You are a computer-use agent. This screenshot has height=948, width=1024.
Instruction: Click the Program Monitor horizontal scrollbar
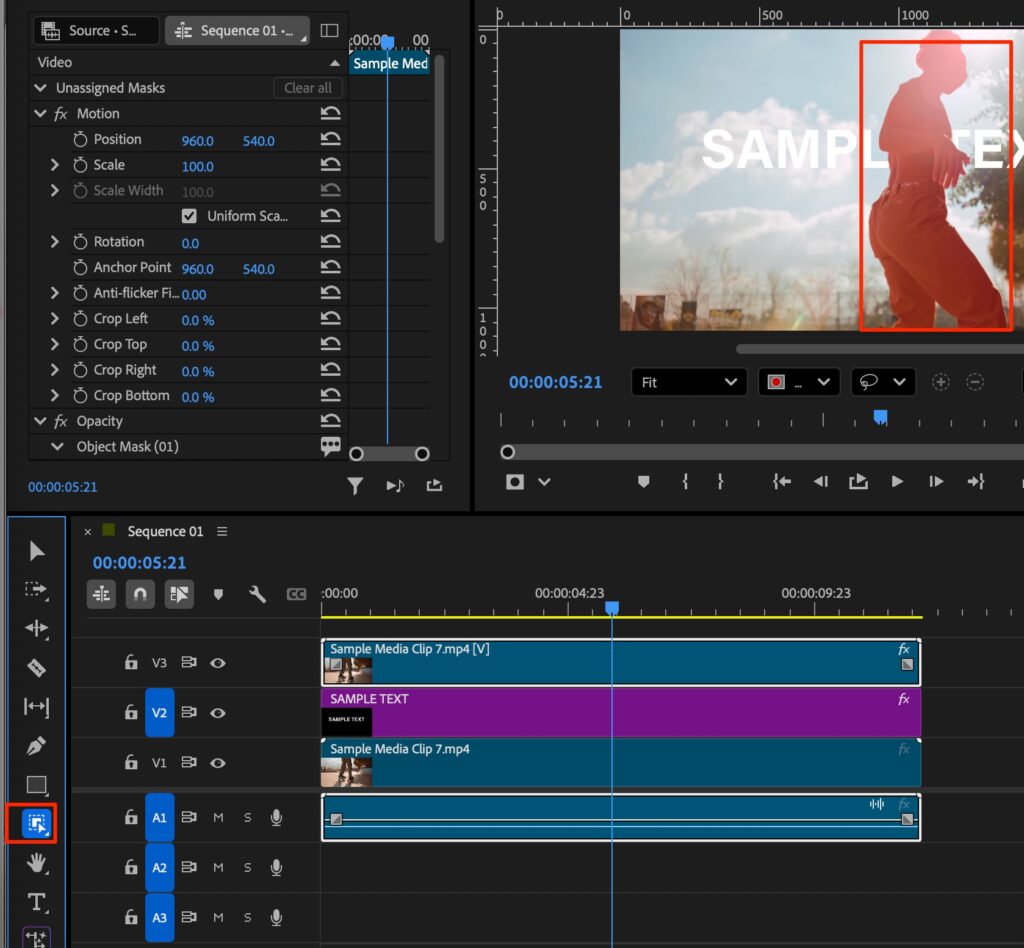point(880,349)
